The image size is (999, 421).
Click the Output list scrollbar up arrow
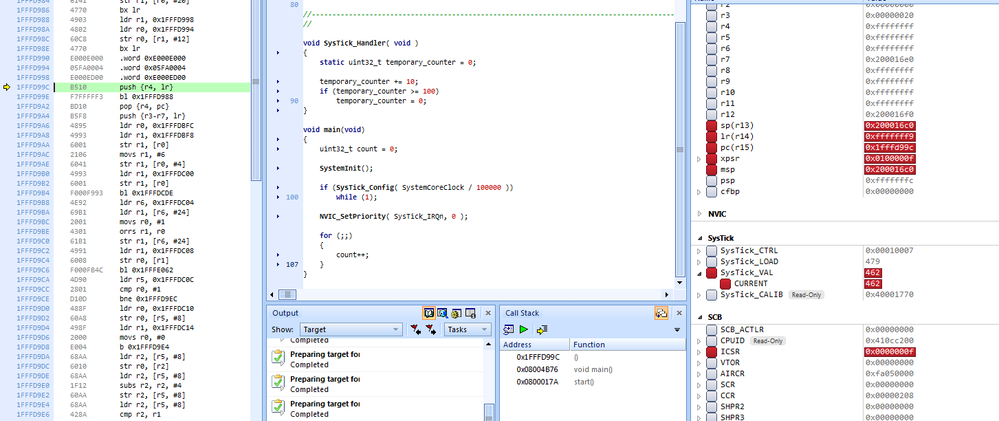[488, 344]
